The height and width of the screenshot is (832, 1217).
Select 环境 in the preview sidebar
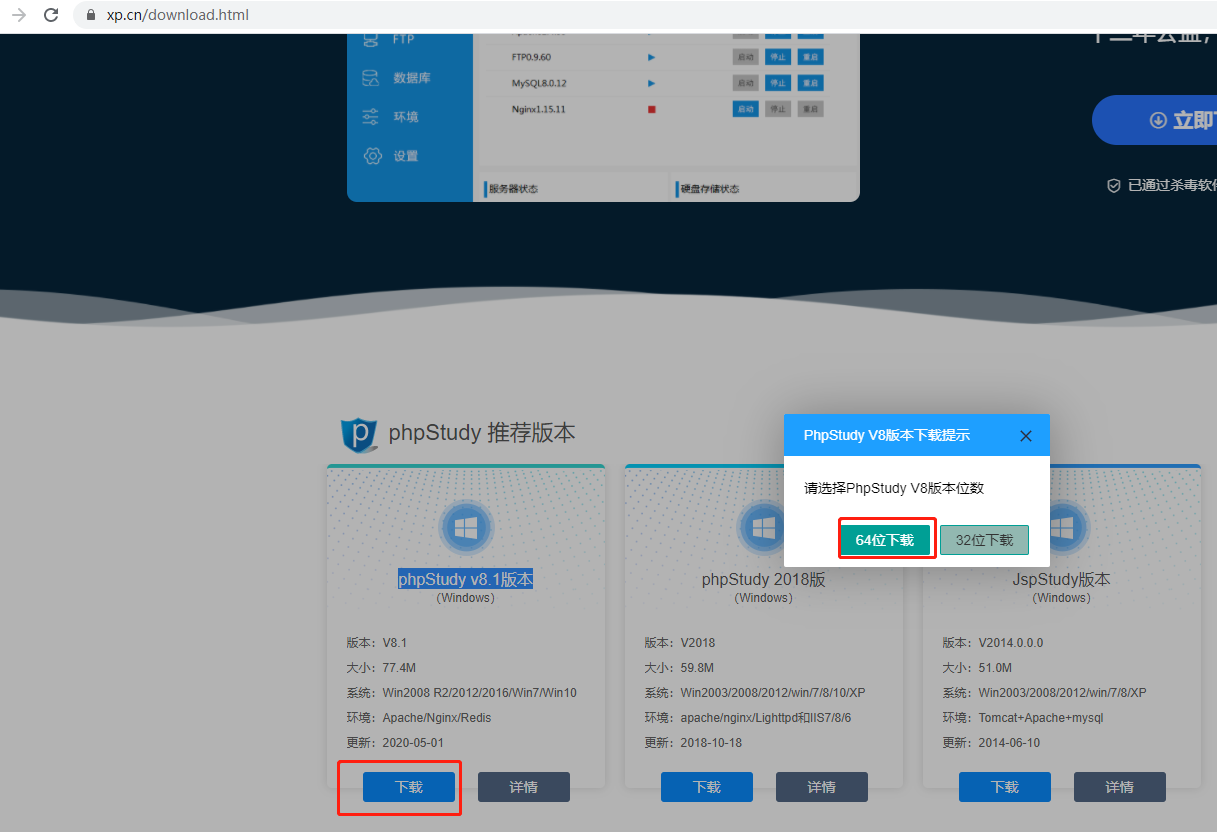coord(391,117)
